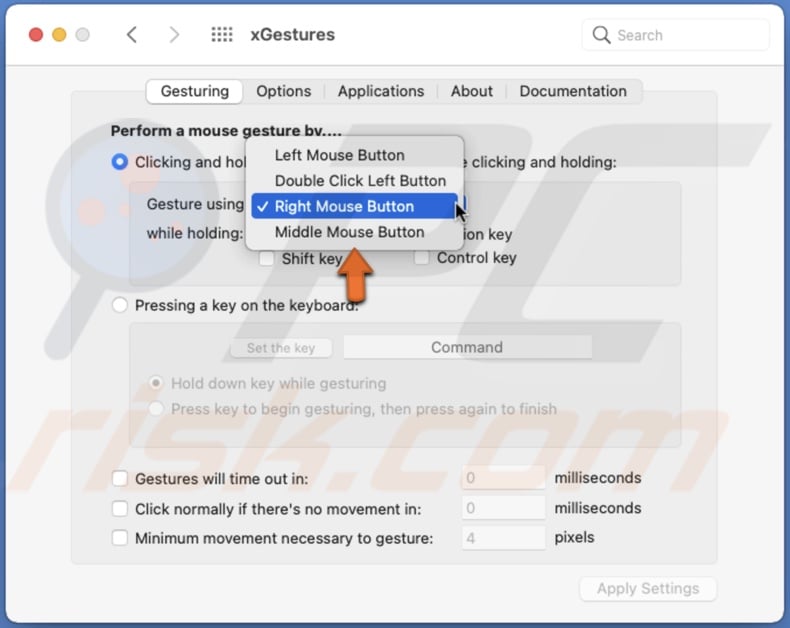Select Right Mouse Button menu item
Image resolution: width=790 pixels, height=628 pixels.
click(355, 207)
